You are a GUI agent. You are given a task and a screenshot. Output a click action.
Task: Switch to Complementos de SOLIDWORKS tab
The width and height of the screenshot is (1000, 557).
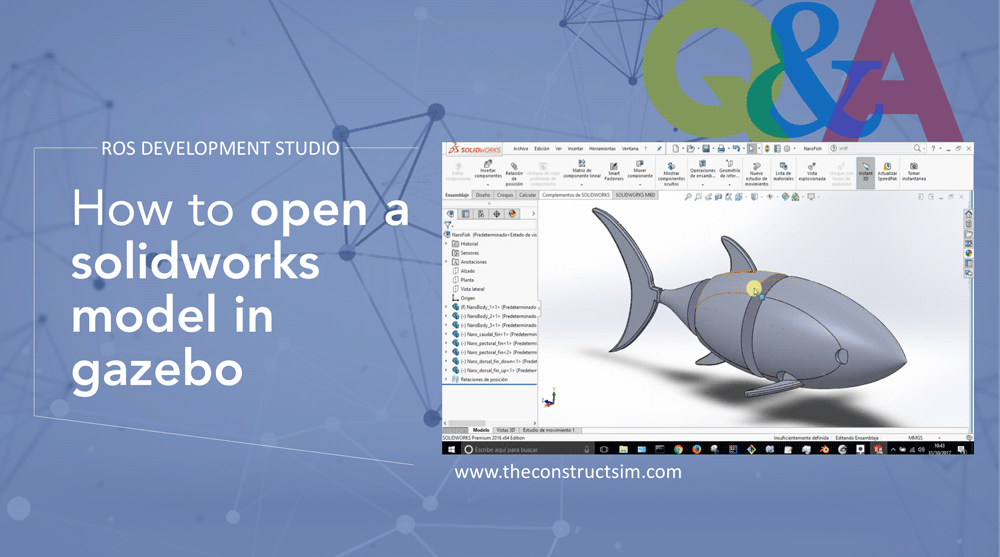click(576, 195)
